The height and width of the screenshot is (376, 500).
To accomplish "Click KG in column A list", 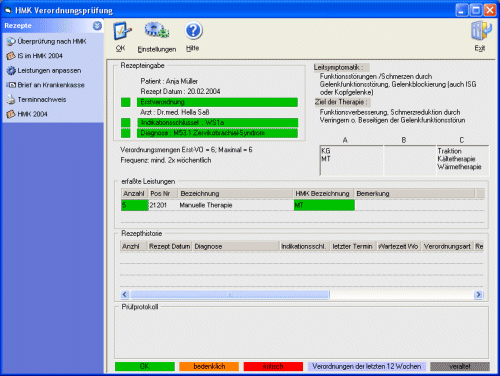I will point(326,151).
